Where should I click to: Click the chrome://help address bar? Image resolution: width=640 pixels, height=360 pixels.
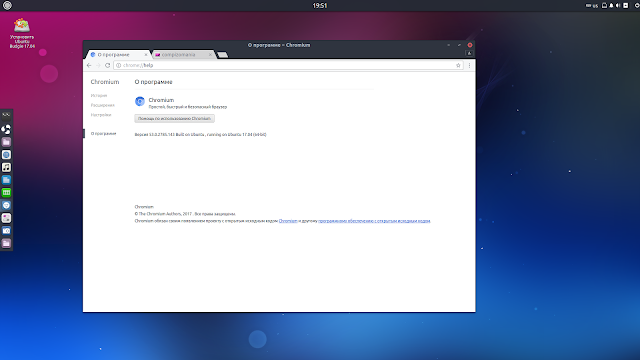click(288, 65)
